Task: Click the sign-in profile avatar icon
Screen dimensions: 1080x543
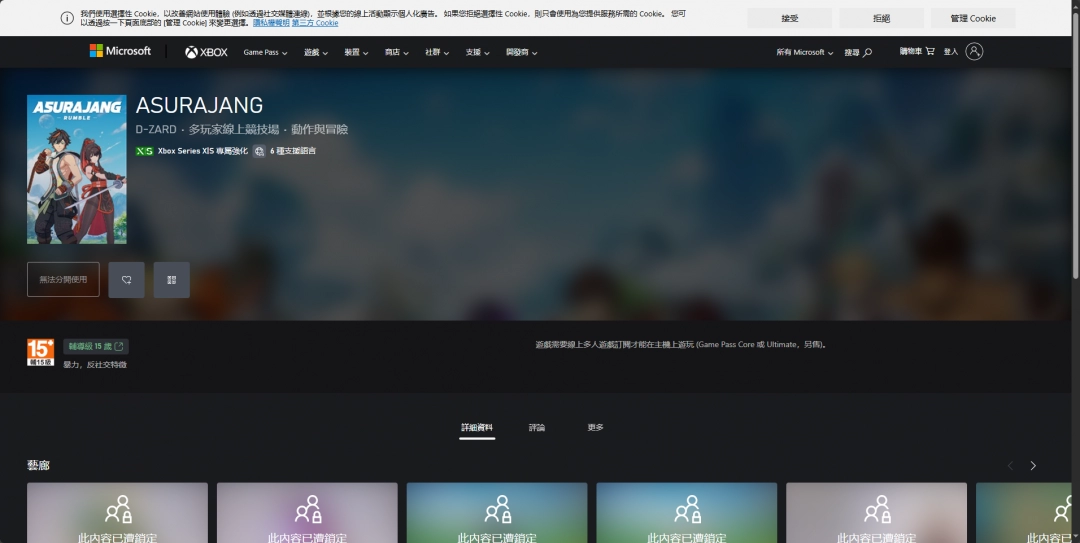Action: point(974,51)
